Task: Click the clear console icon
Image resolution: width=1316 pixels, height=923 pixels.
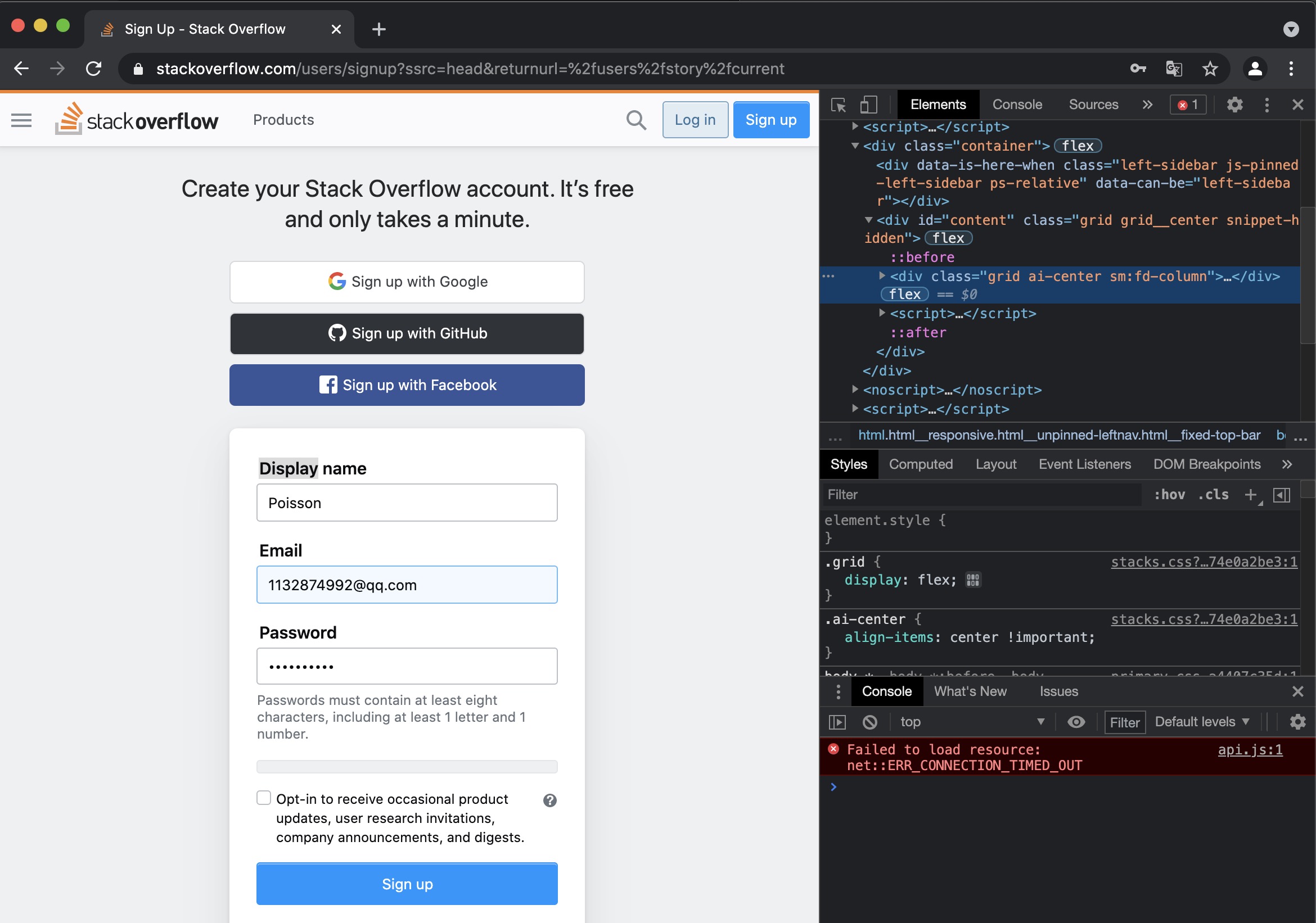Action: [x=869, y=722]
